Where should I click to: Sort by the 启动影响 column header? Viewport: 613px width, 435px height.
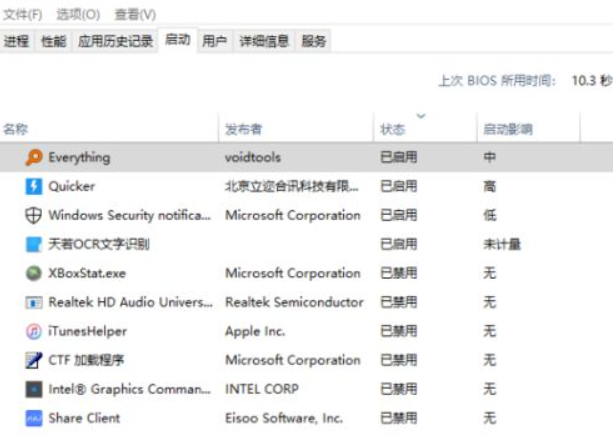coord(508,129)
